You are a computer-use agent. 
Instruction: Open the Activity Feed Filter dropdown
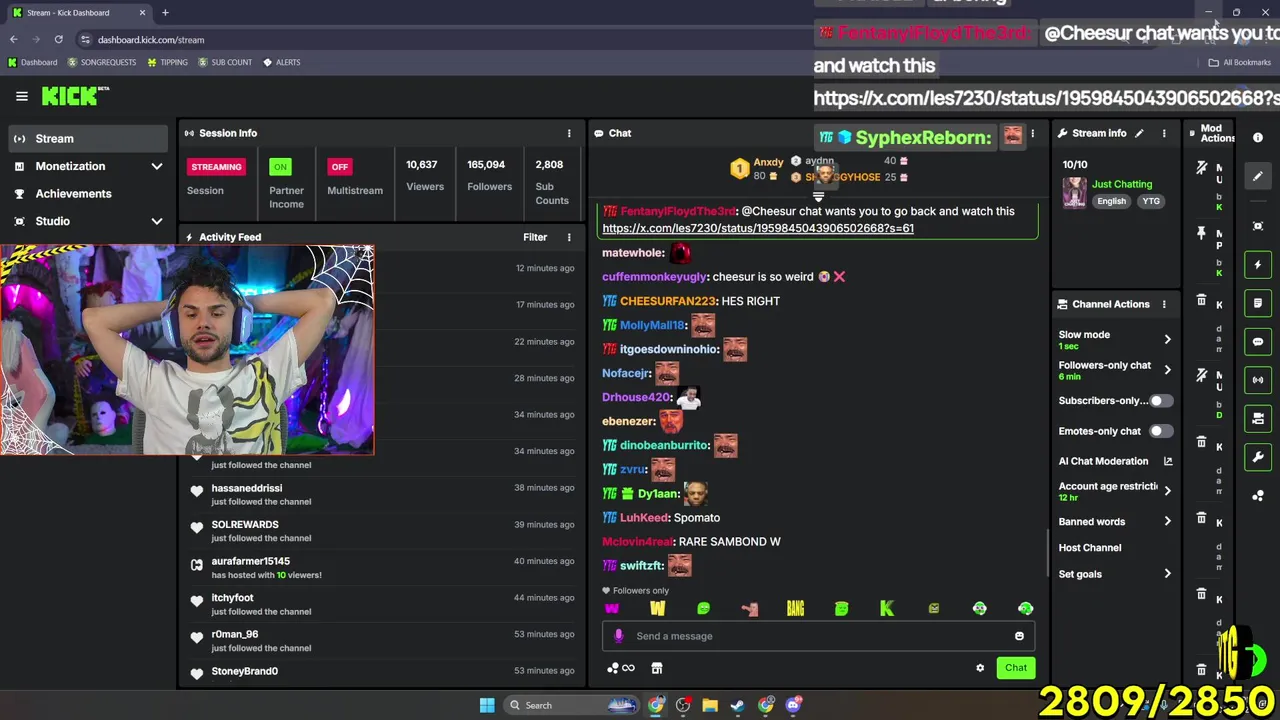(x=535, y=237)
